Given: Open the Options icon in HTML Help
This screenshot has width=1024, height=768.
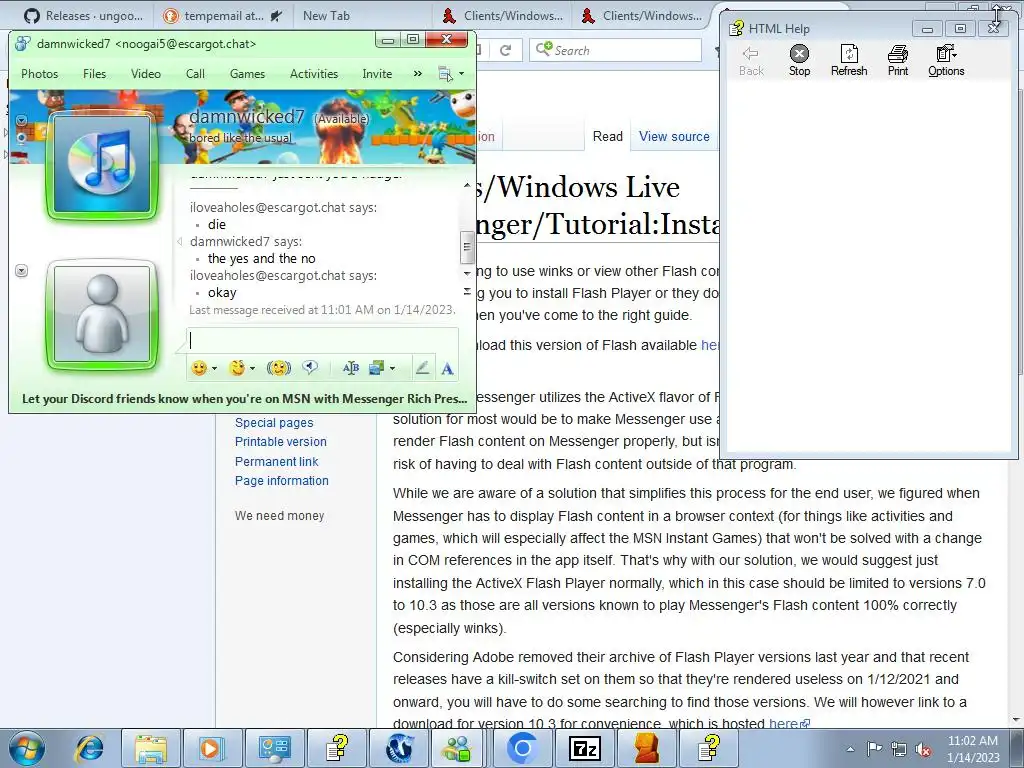Looking at the screenshot, I should pyautogui.click(x=946, y=60).
